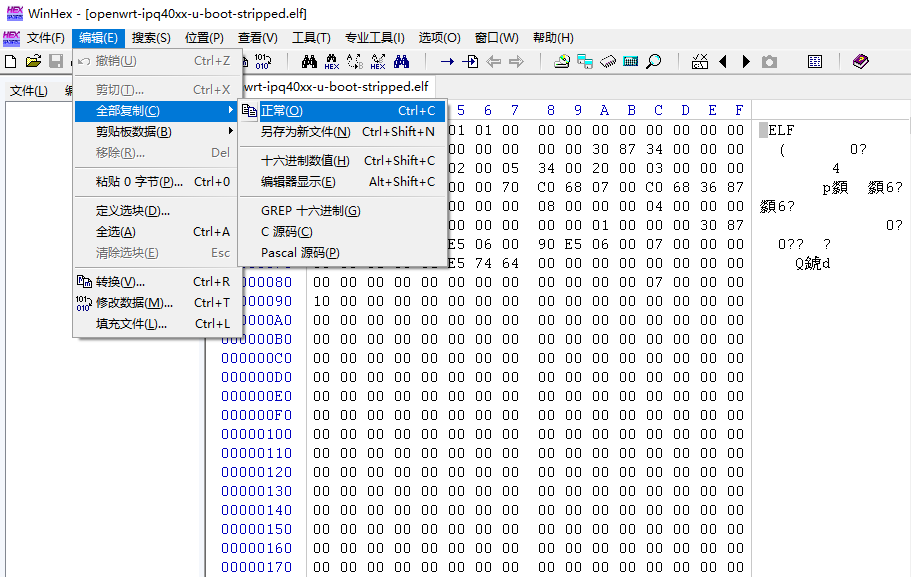Open the 专业工具(I) menu
Viewport: 911px width, 577px height.
(x=375, y=38)
